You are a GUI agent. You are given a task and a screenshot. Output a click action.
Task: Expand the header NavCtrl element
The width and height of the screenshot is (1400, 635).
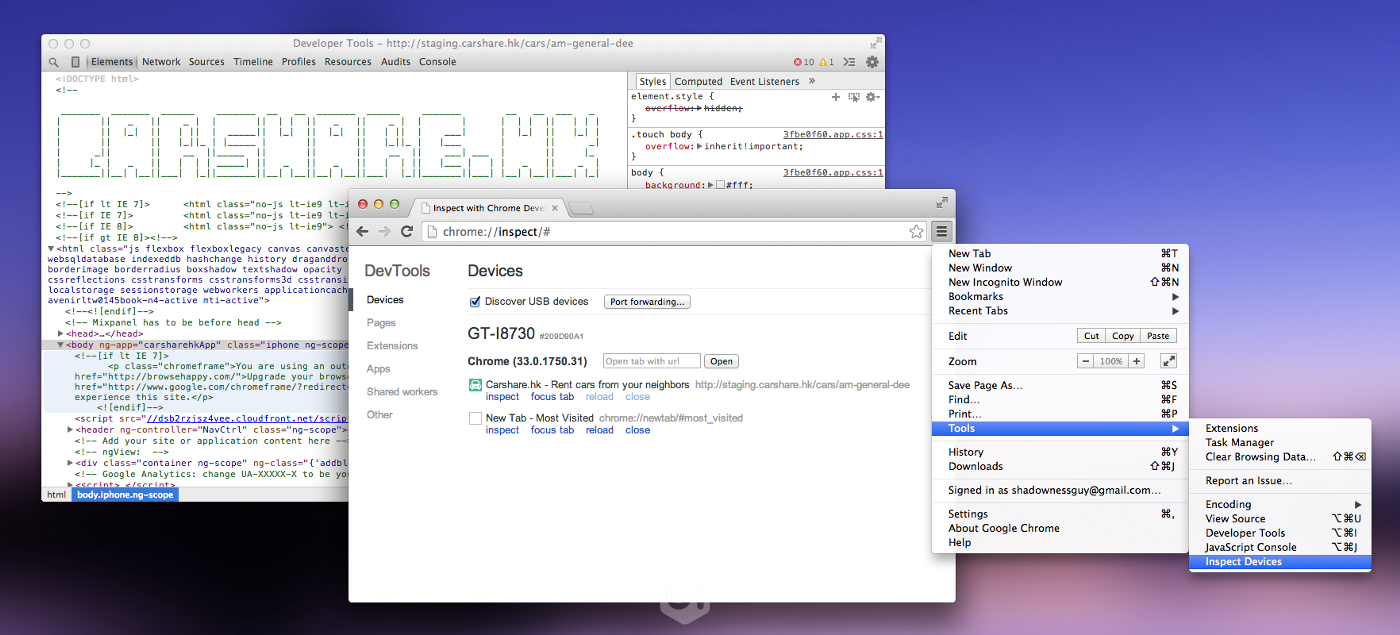coord(70,430)
